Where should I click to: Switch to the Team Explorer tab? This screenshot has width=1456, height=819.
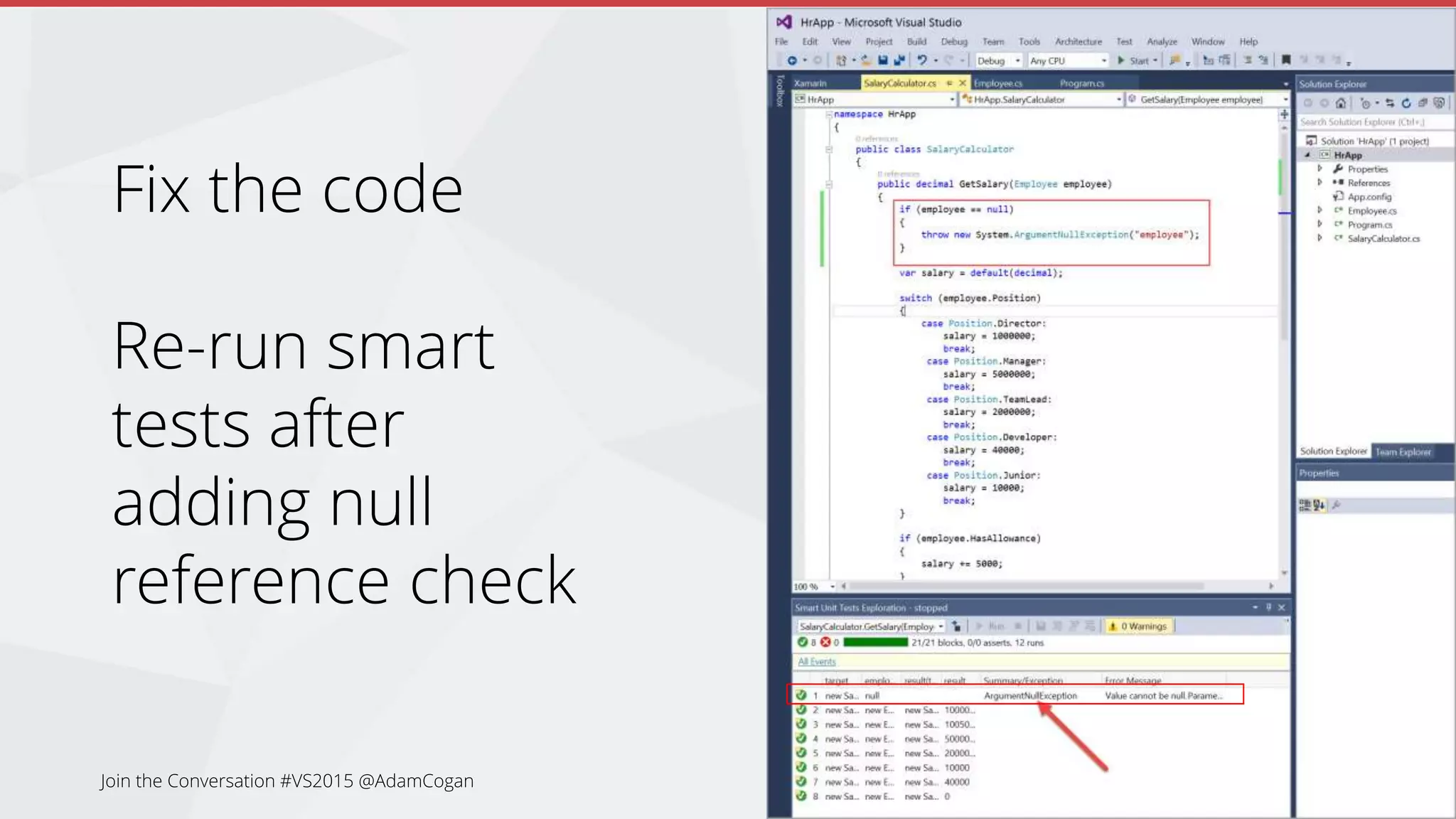(x=1403, y=451)
